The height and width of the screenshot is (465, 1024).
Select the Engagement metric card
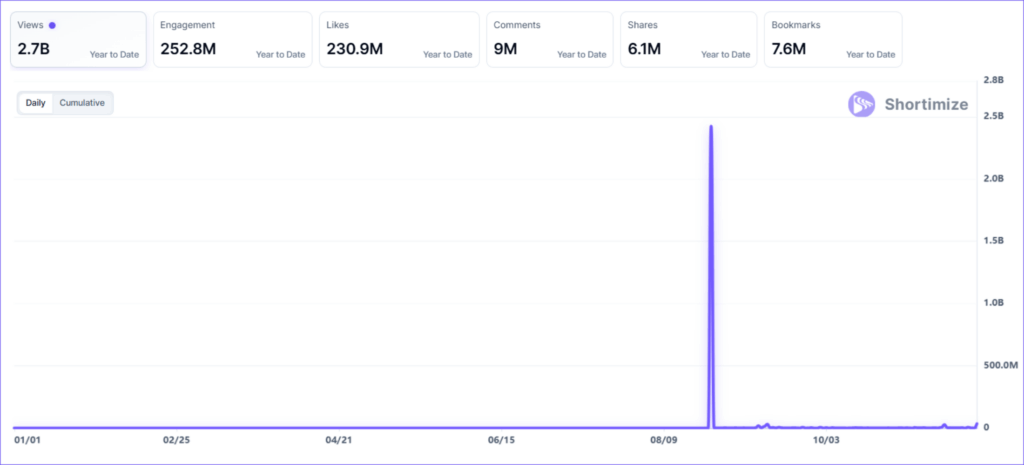[233, 40]
